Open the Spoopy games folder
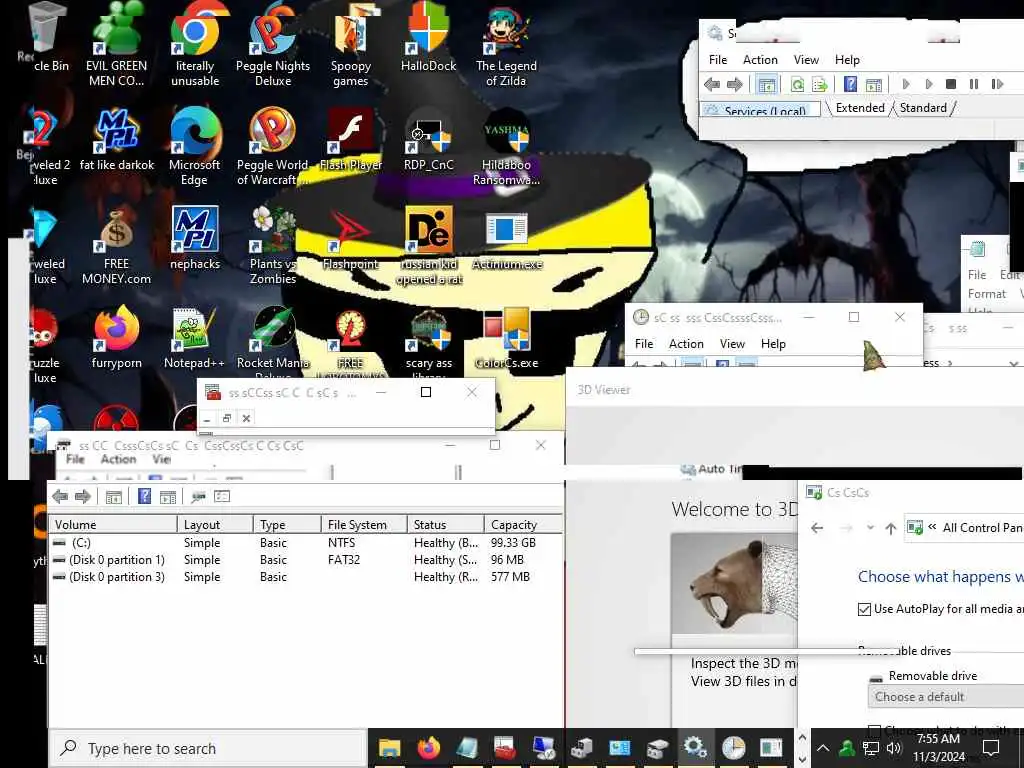 [351, 44]
